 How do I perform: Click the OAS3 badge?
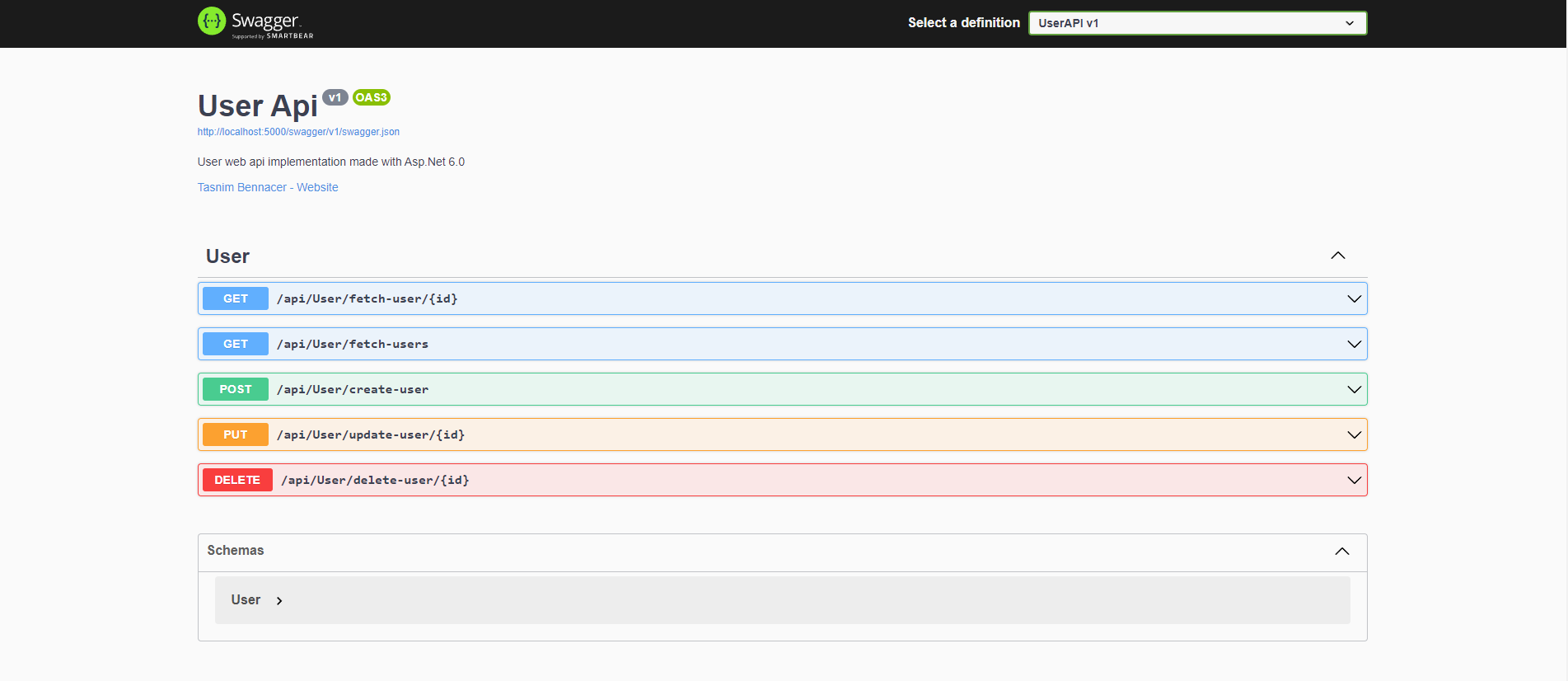click(x=371, y=97)
